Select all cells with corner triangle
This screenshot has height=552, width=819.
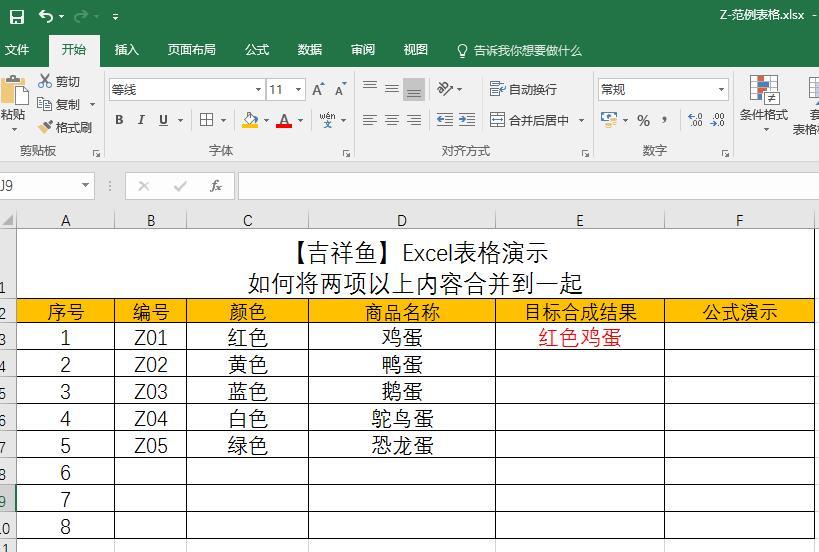click(x=8, y=219)
